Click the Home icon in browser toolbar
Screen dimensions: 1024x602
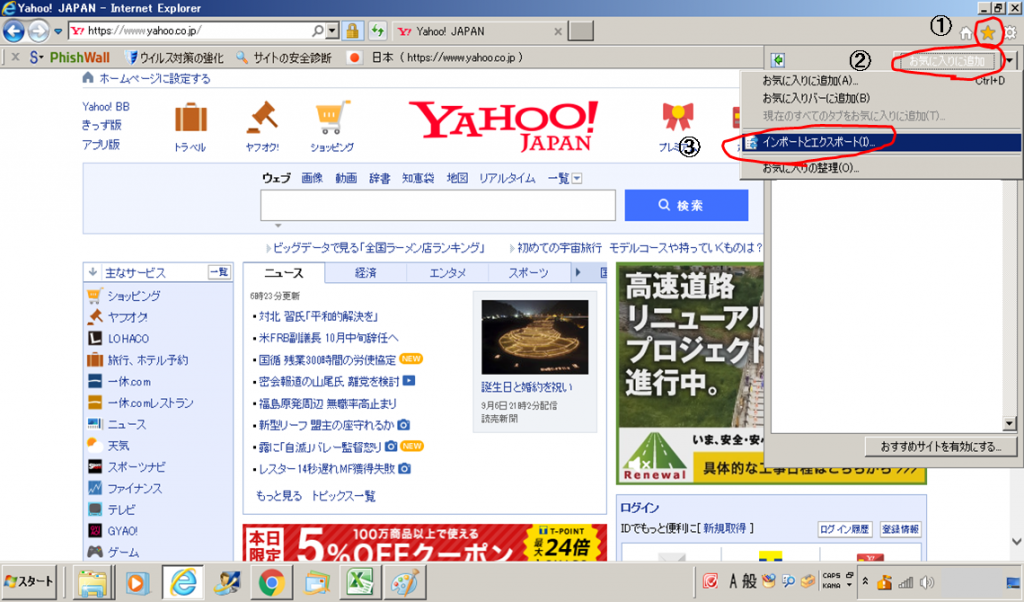(966, 33)
